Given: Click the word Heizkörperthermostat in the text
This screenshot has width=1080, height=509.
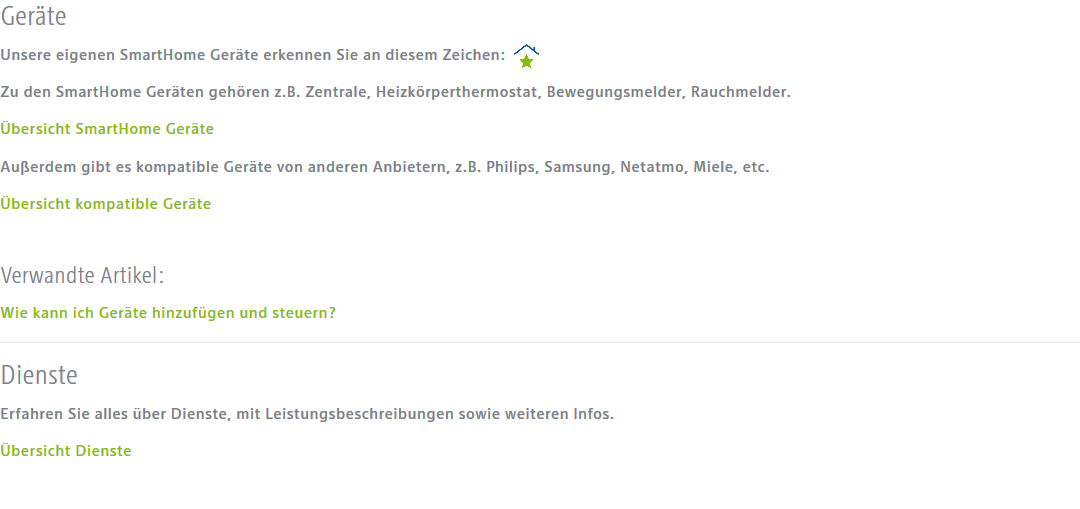Looking at the screenshot, I should click(x=458, y=92).
